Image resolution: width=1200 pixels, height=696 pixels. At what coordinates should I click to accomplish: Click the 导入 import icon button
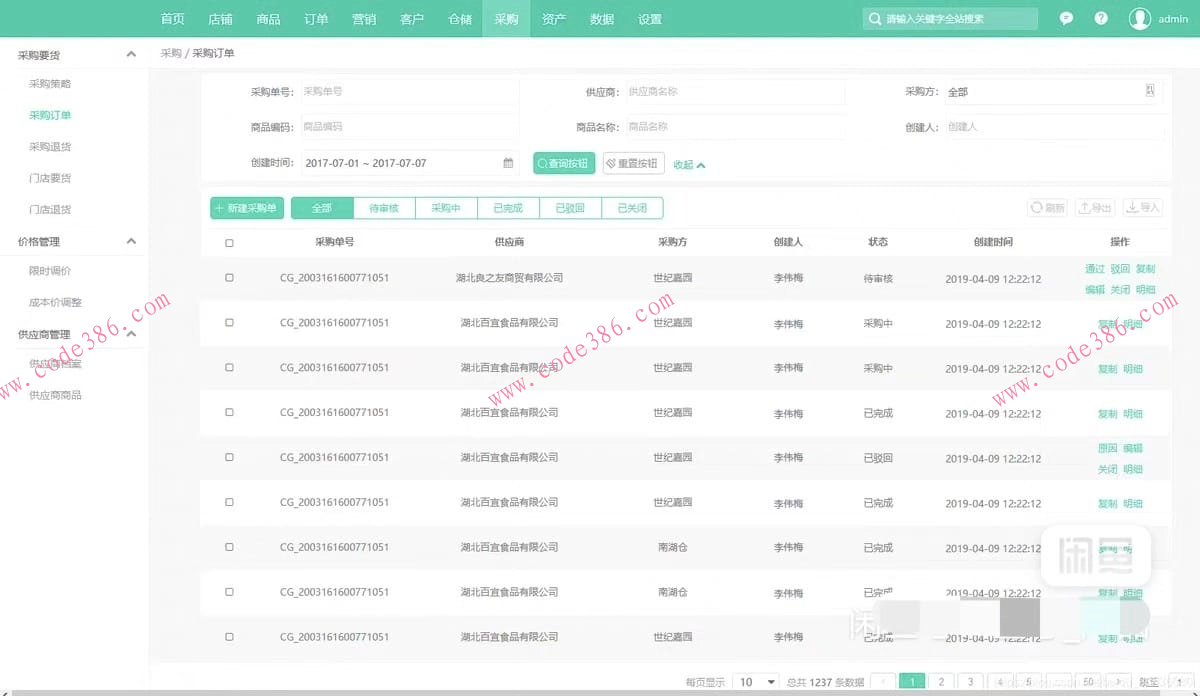pyautogui.click(x=1141, y=207)
